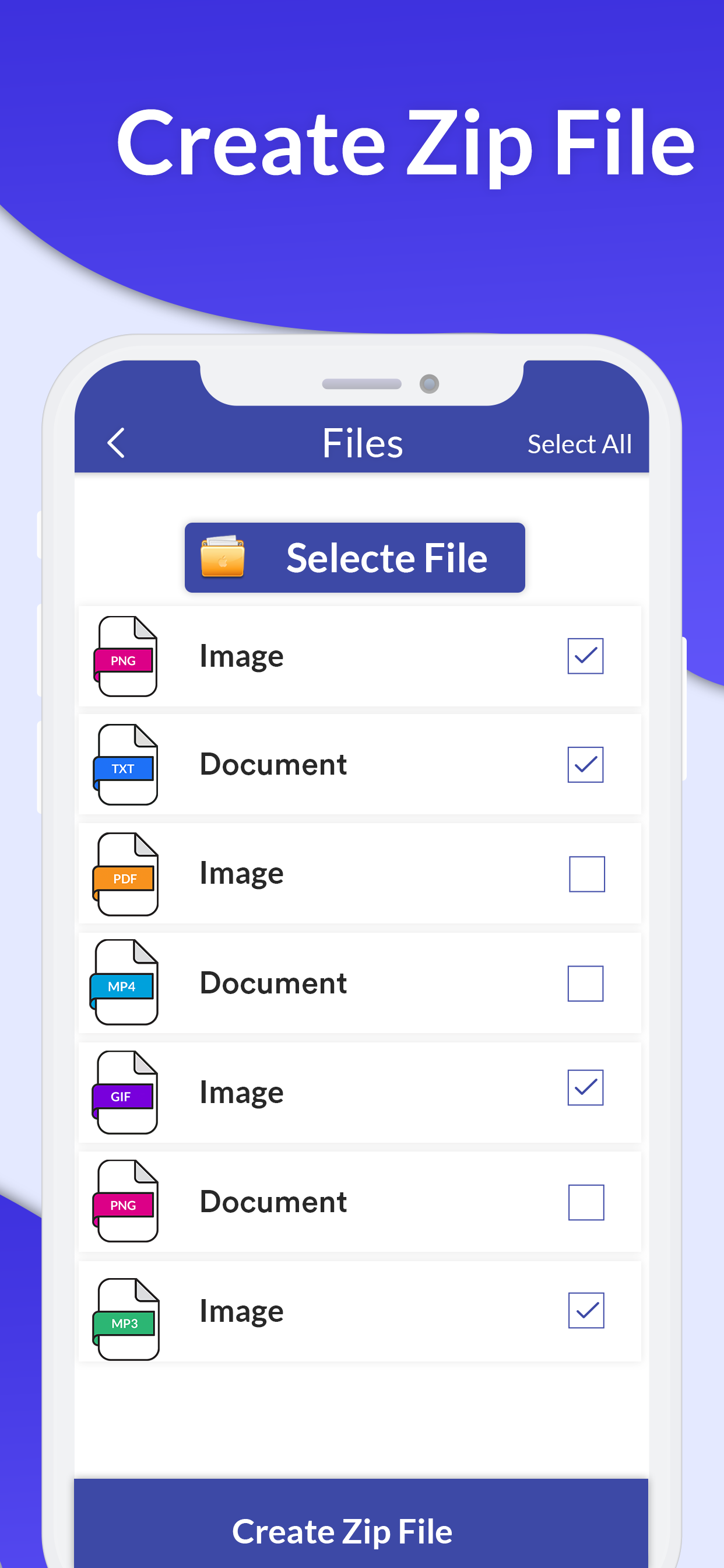Click the PDF file icon
724x1568 pixels.
[125, 874]
